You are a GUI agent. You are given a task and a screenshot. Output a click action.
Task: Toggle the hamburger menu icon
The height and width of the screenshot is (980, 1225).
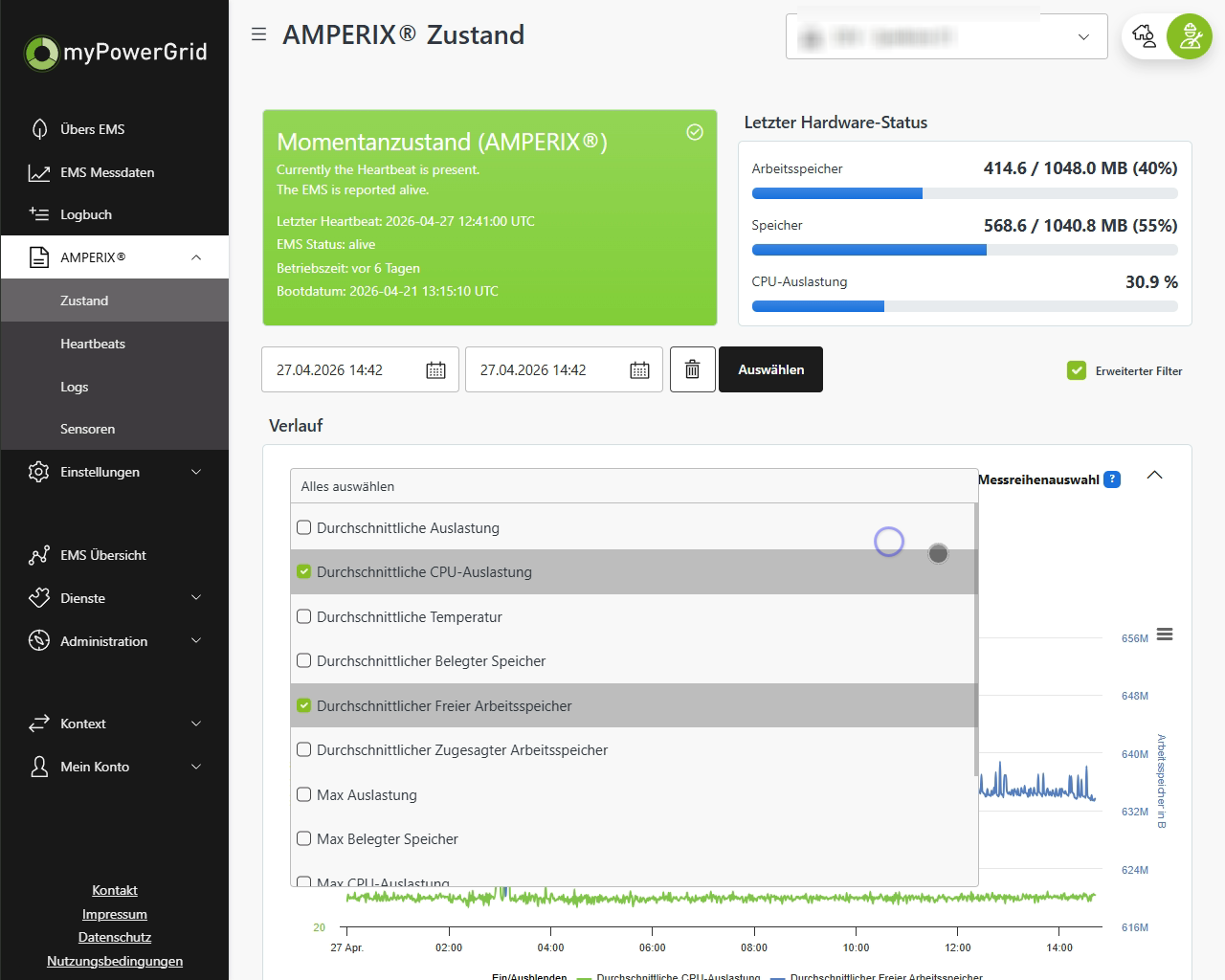click(x=258, y=34)
